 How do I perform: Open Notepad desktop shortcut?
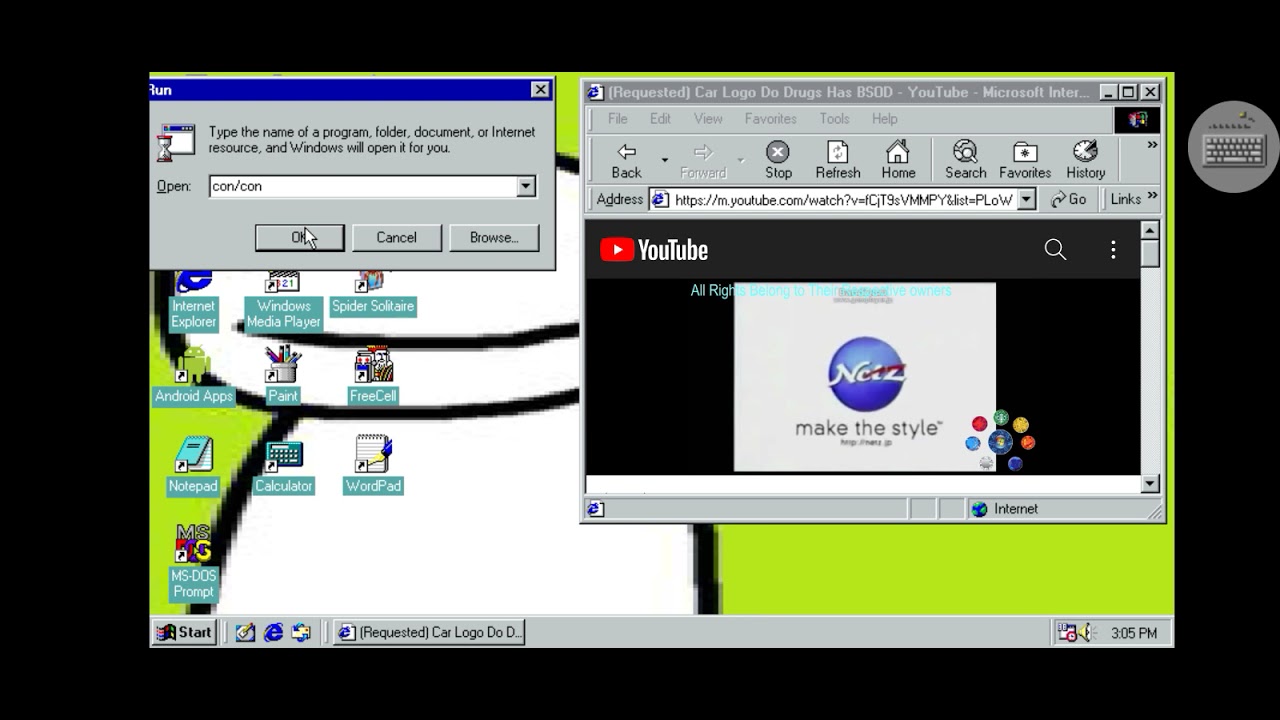click(193, 465)
